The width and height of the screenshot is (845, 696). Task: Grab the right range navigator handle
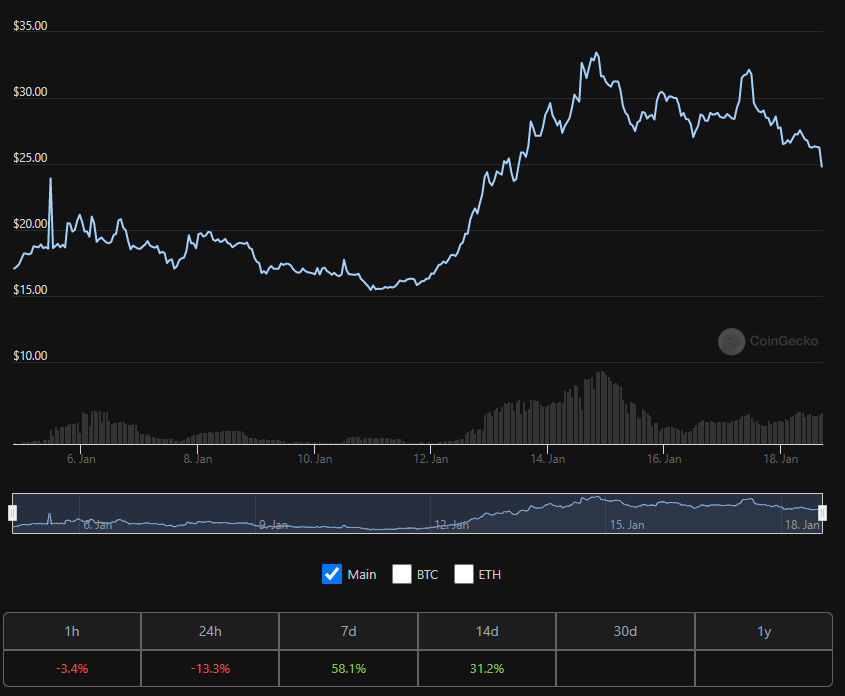click(x=822, y=513)
